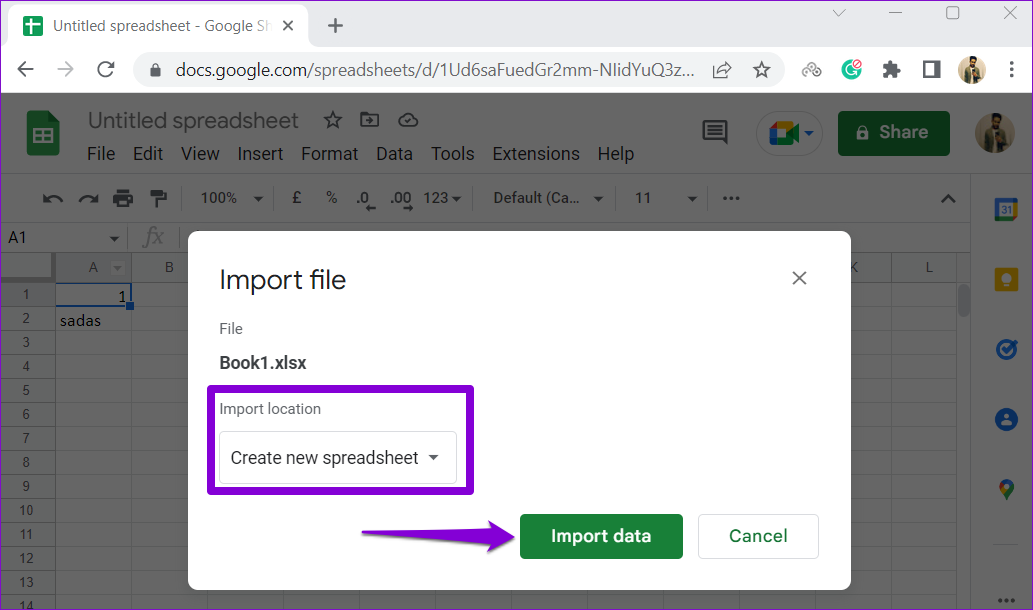Click the cell containing sadas

[94, 320]
